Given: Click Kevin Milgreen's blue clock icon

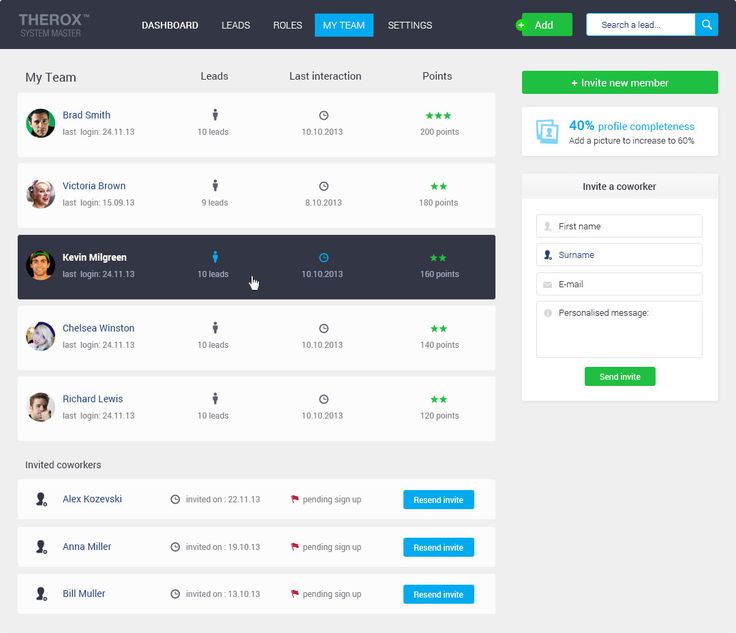Looking at the screenshot, I should pyautogui.click(x=323, y=258).
